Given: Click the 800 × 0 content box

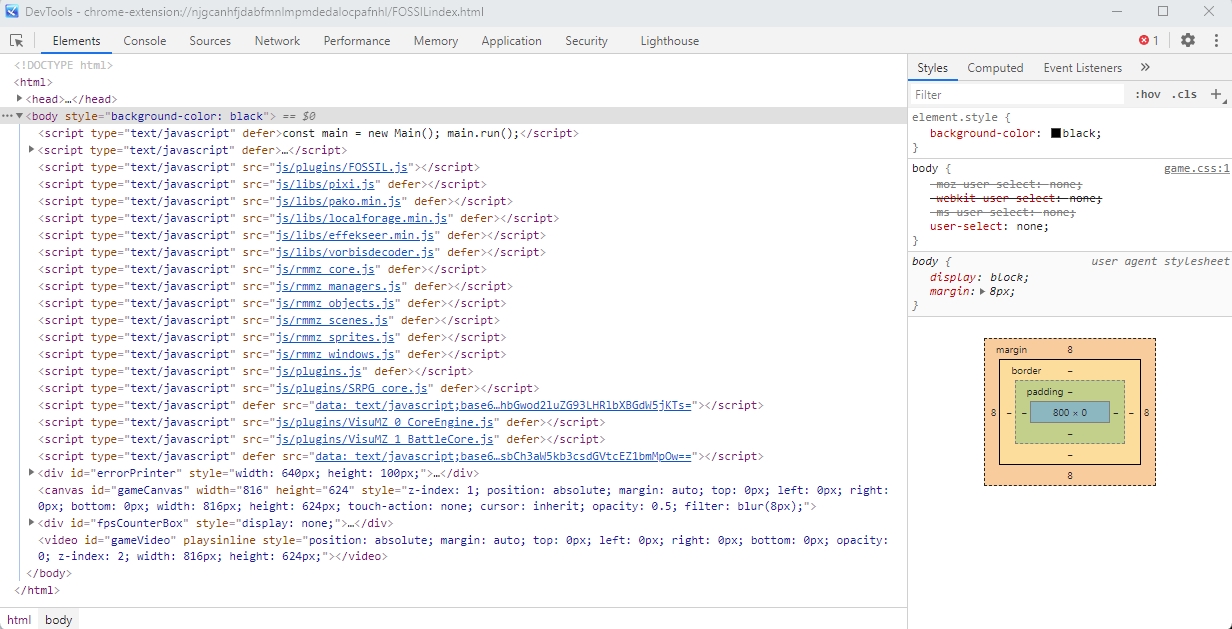Looking at the screenshot, I should point(1069,412).
